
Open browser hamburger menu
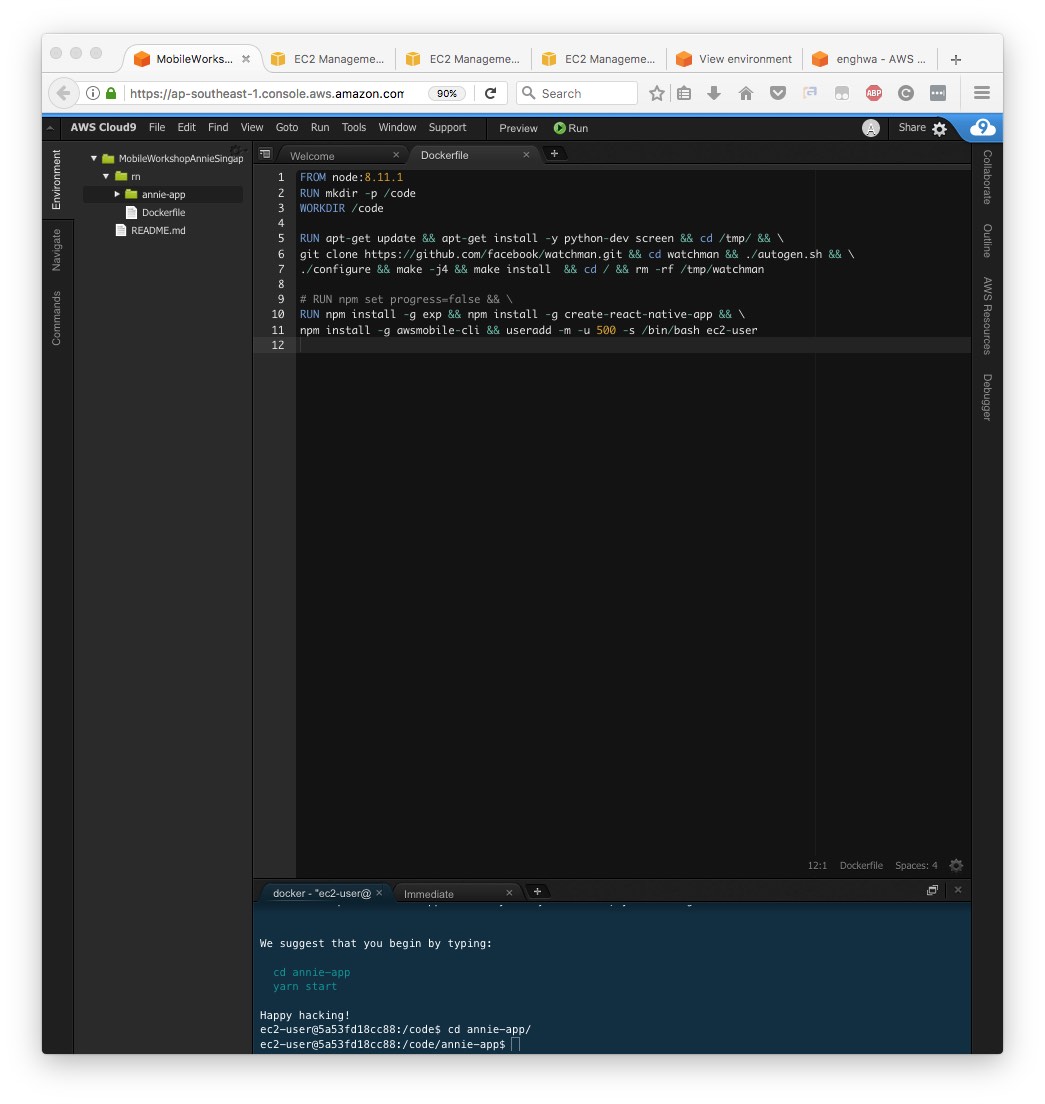click(x=982, y=93)
